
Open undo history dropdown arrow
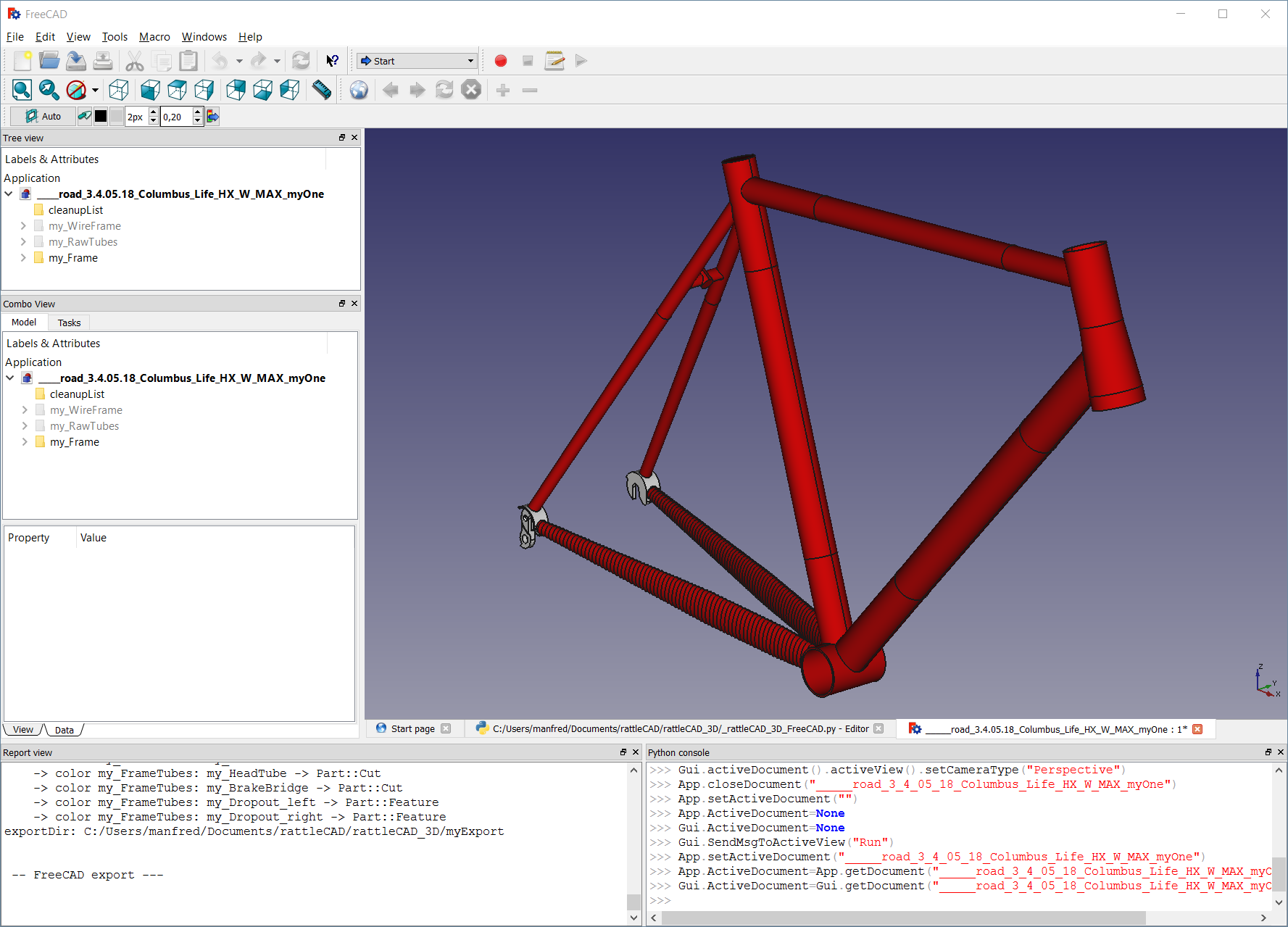pos(239,62)
